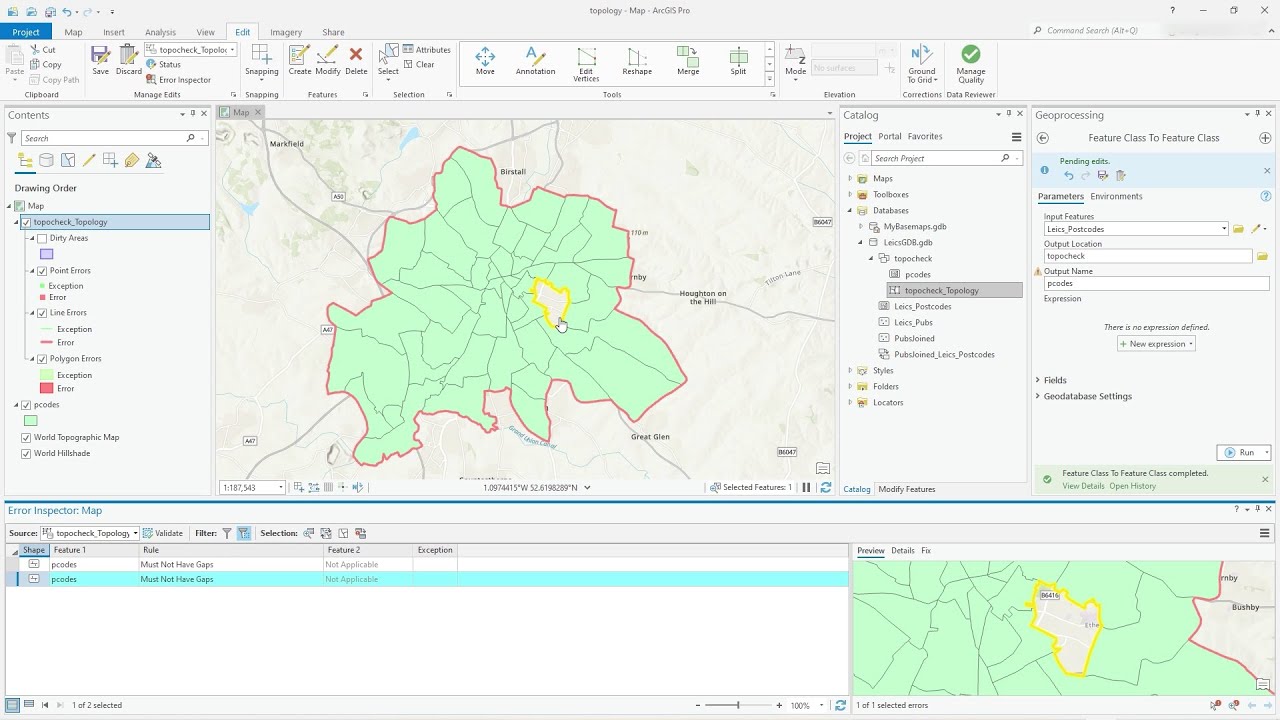1280x720 pixels.
Task: Click the Dirty Areas purple swatch
Action: [x=46, y=254]
